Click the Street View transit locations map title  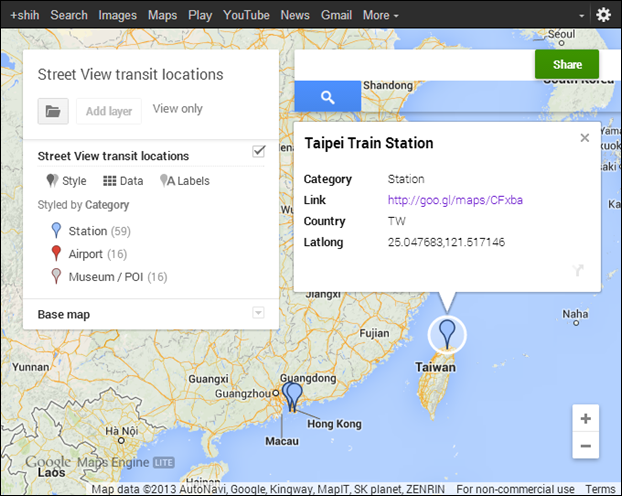131,75
